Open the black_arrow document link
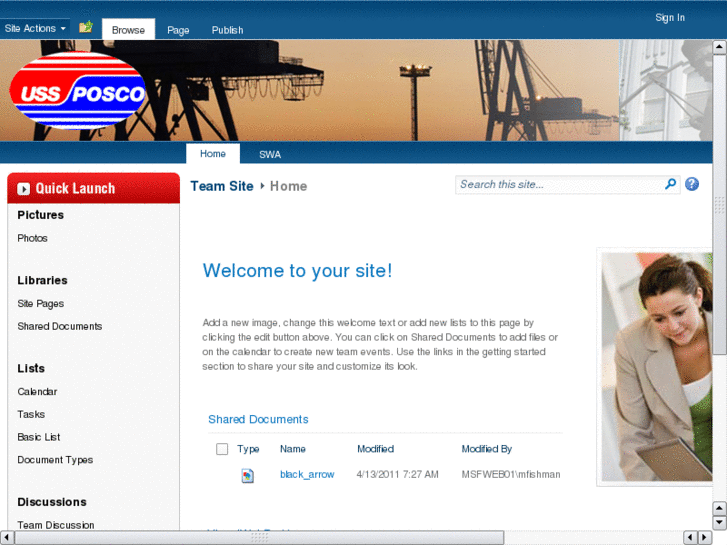 307,474
